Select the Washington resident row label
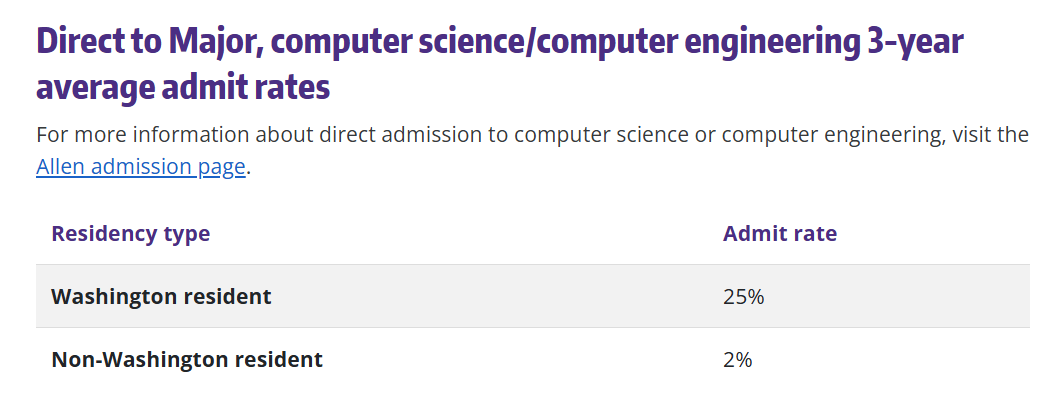The width and height of the screenshot is (1050, 401). pos(161,297)
